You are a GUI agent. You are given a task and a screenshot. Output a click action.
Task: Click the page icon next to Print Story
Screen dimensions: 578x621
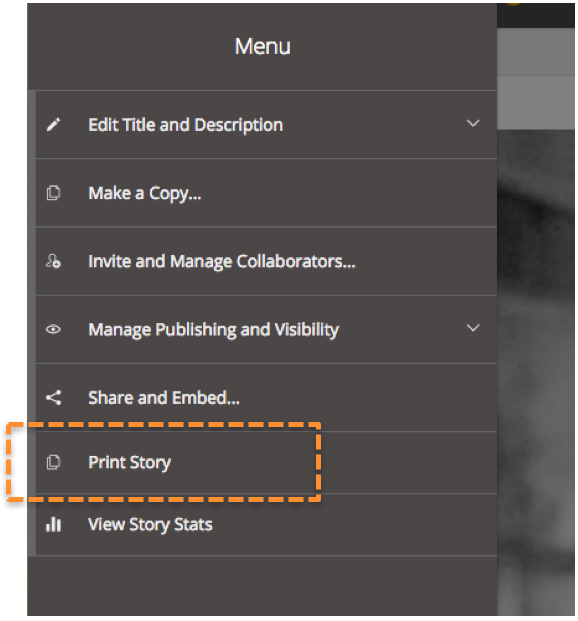coord(53,462)
